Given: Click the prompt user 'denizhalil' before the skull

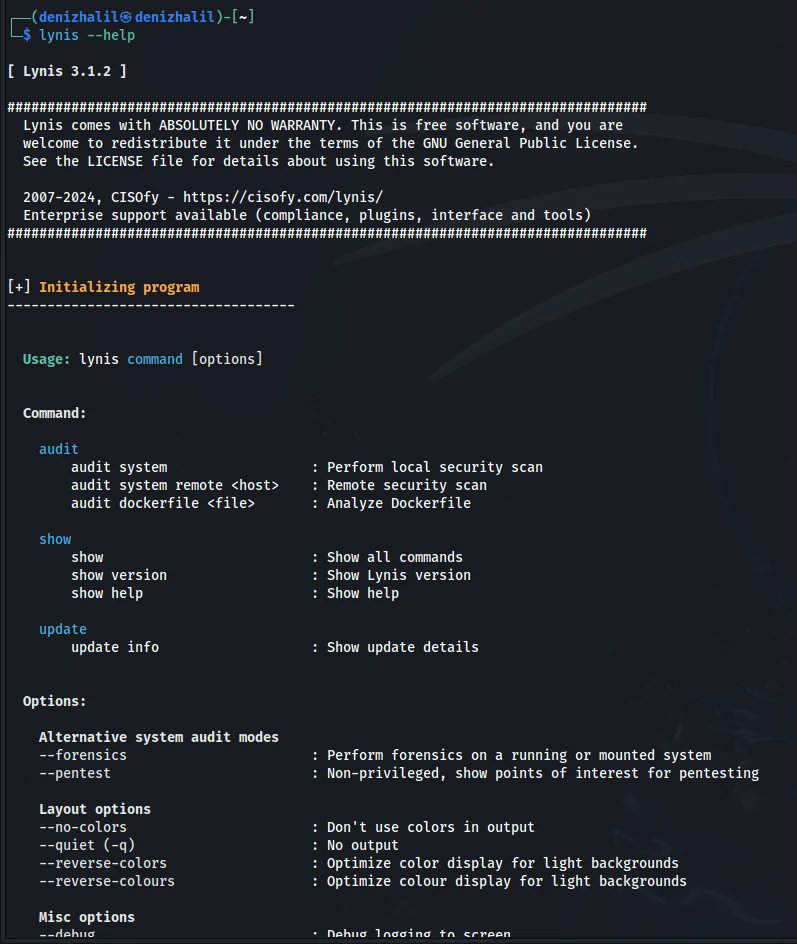Looking at the screenshot, I should [79, 17].
